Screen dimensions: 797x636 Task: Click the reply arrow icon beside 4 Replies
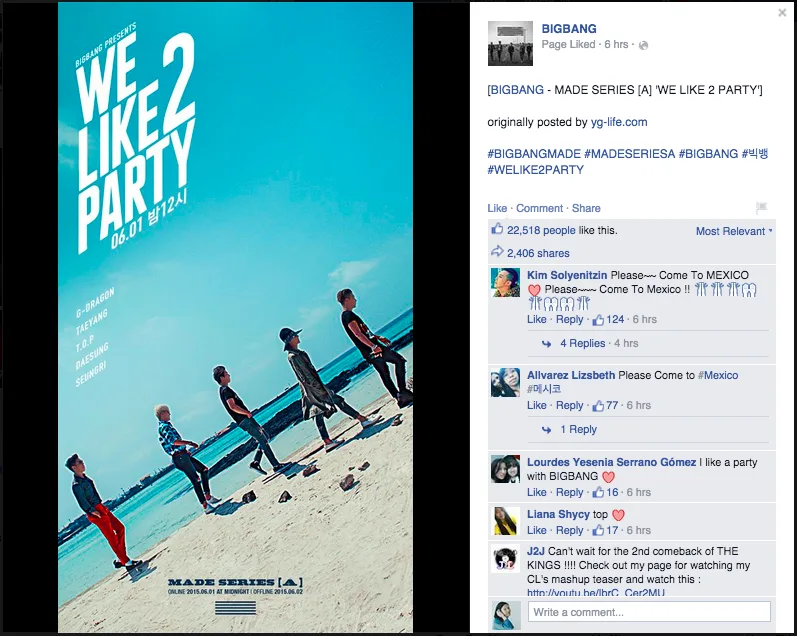click(546, 344)
